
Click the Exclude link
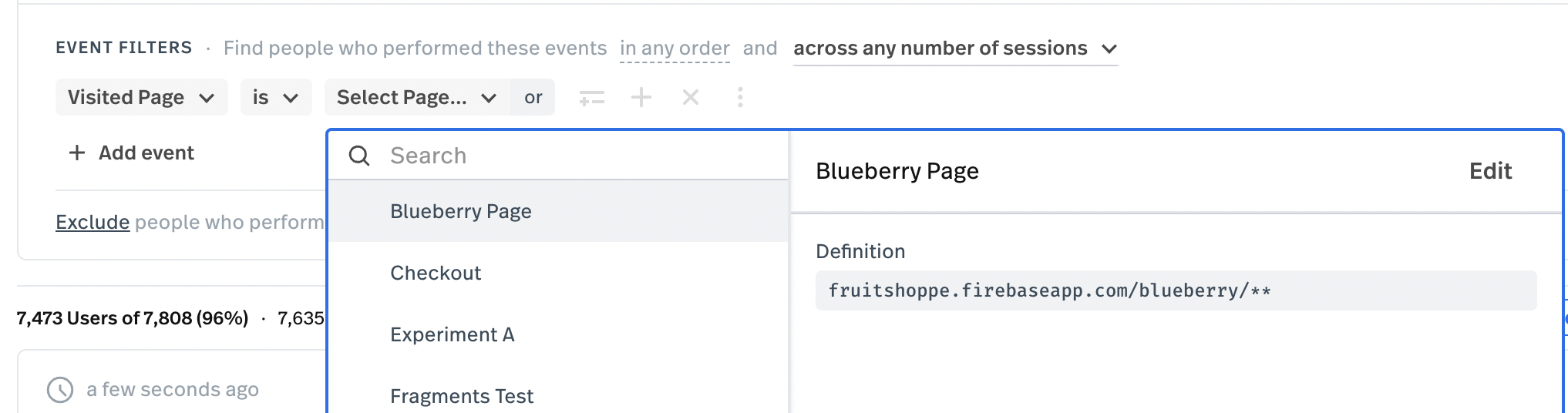tap(93, 222)
